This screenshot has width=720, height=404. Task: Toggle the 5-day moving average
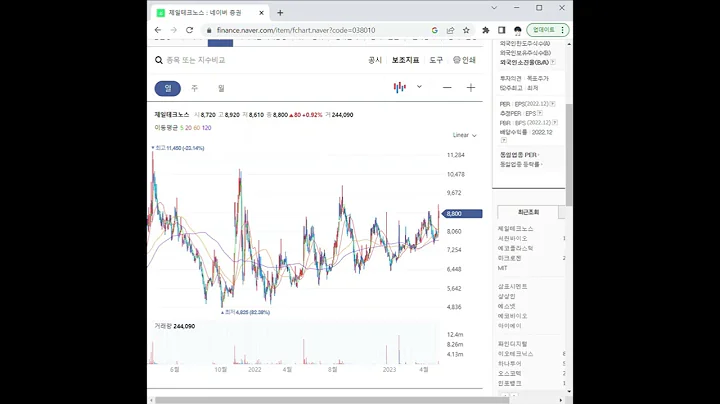[181, 128]
